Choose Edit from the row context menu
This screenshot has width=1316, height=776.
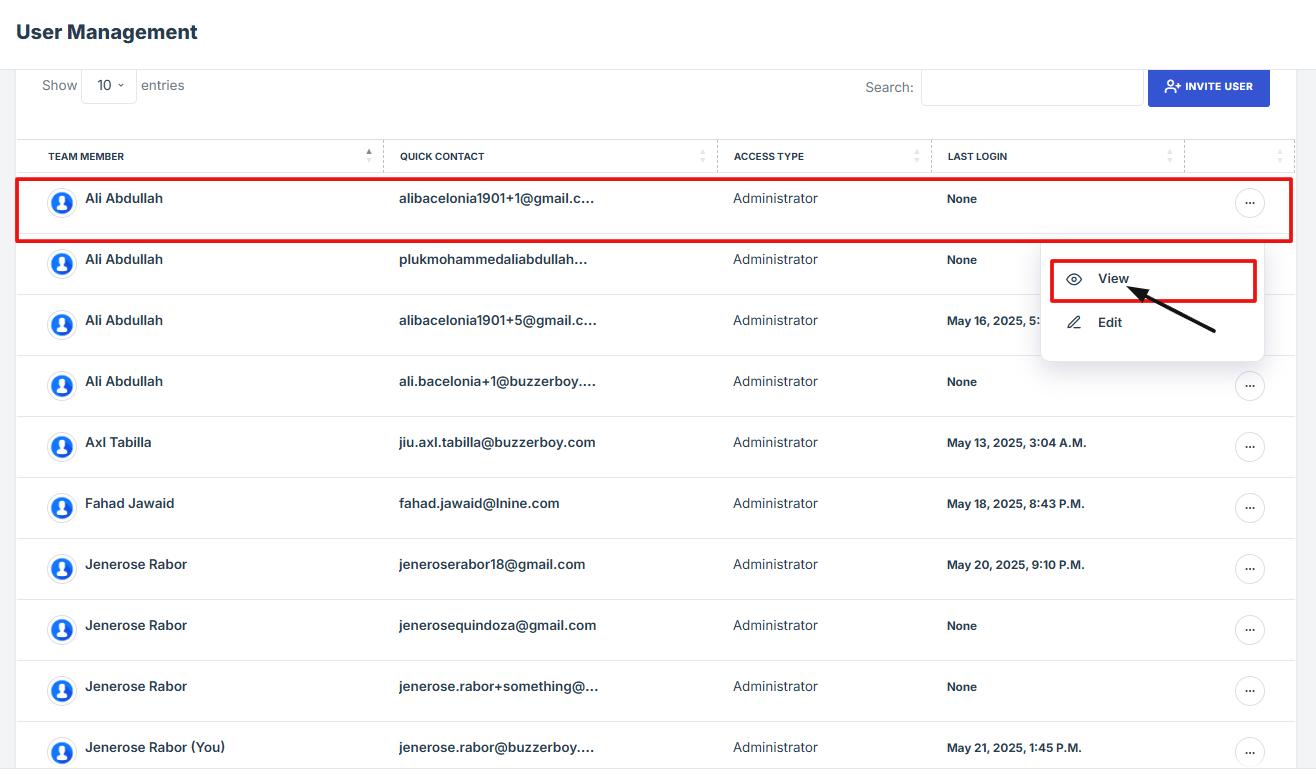[x=1109, y=323]
